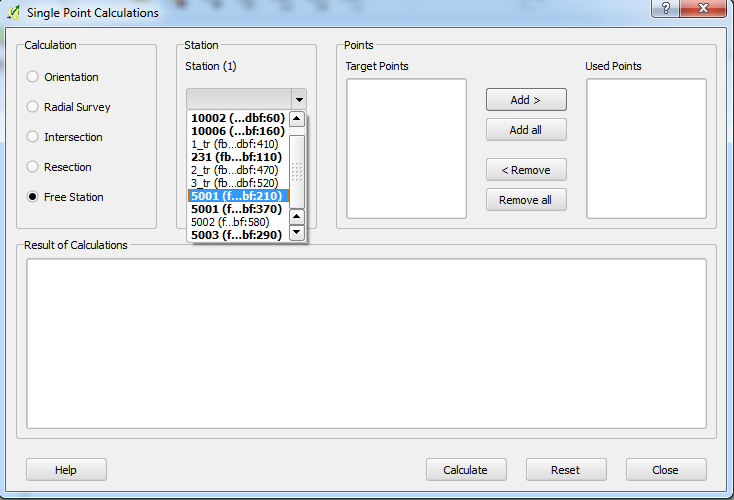Select station 10002 (...dbf:60) from list
The height and width of the screenshot is (500, 734).
[x=238, y=118]
